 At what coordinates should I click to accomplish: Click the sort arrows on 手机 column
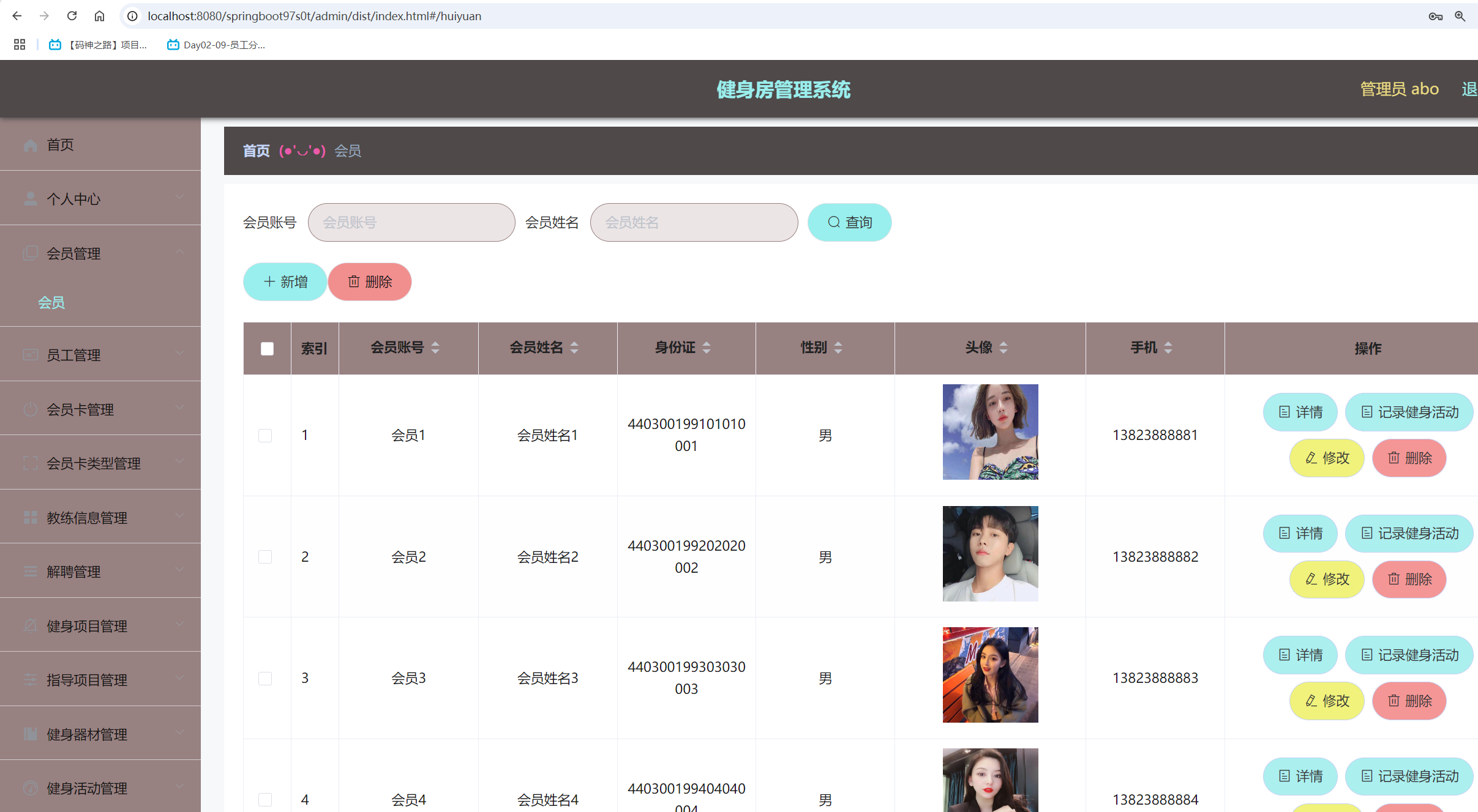[x=1168, y=348]
